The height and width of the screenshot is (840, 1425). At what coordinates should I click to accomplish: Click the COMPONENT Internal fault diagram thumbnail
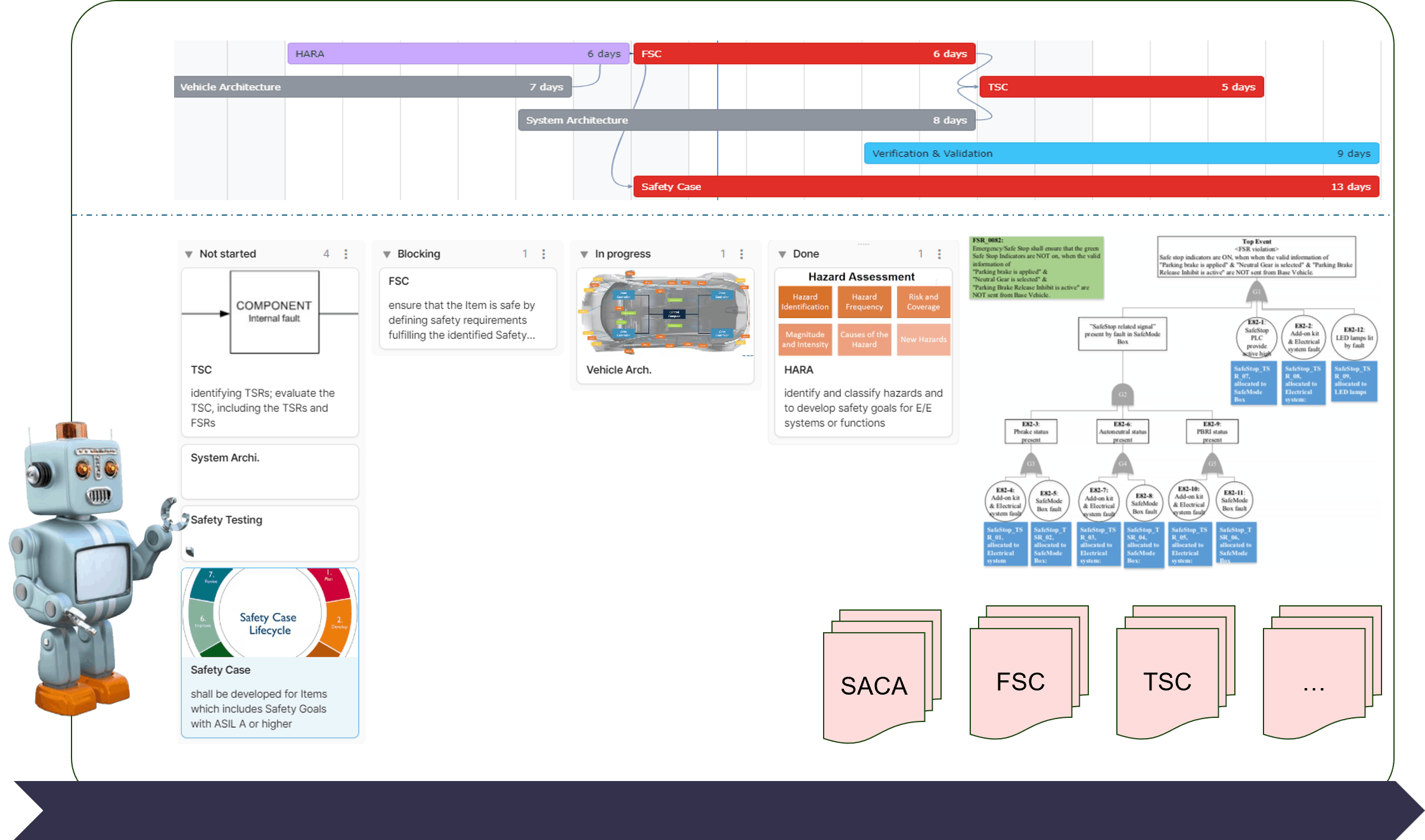(270, 313)
